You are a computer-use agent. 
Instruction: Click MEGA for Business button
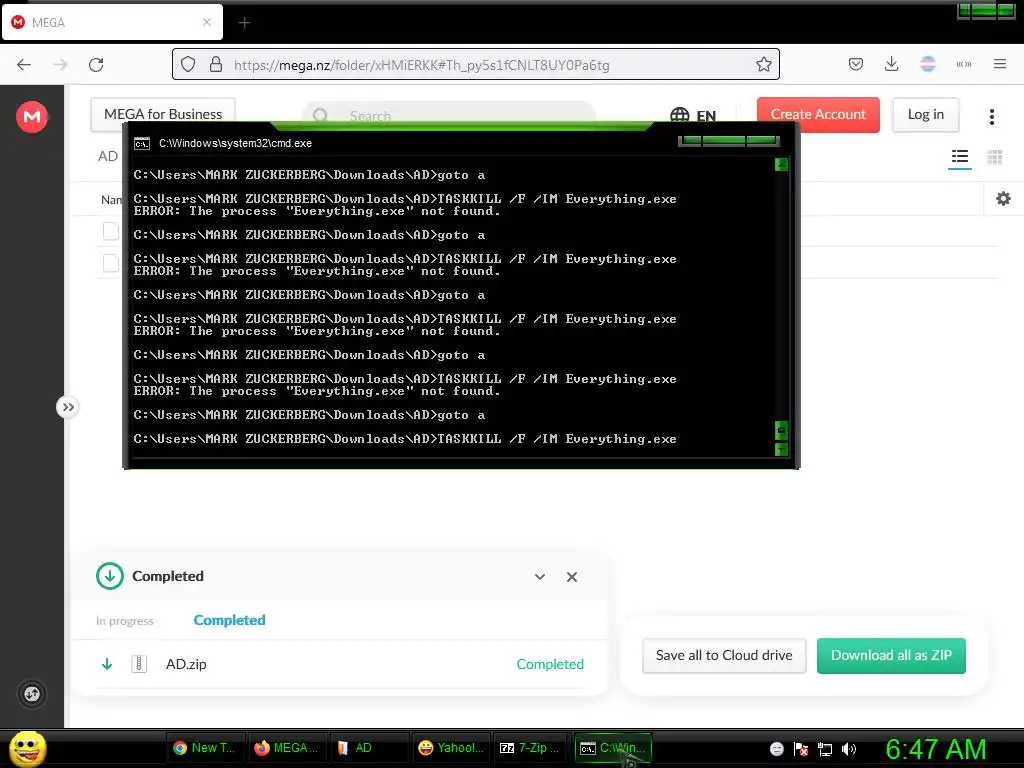(163, 114)
